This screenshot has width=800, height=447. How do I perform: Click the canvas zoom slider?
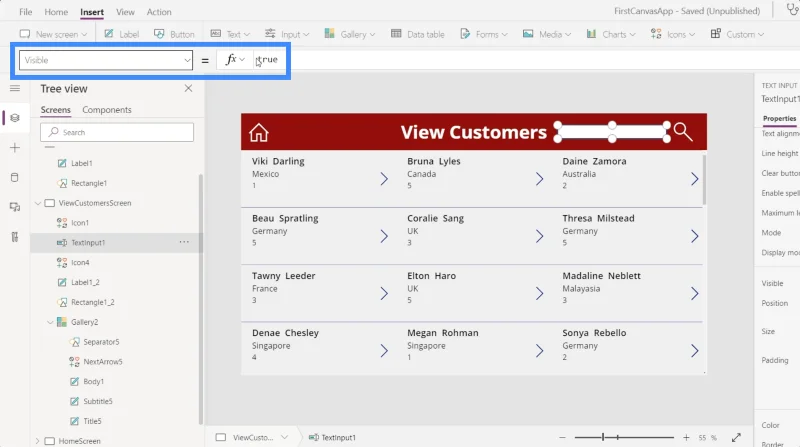click(x=624, y=437)
